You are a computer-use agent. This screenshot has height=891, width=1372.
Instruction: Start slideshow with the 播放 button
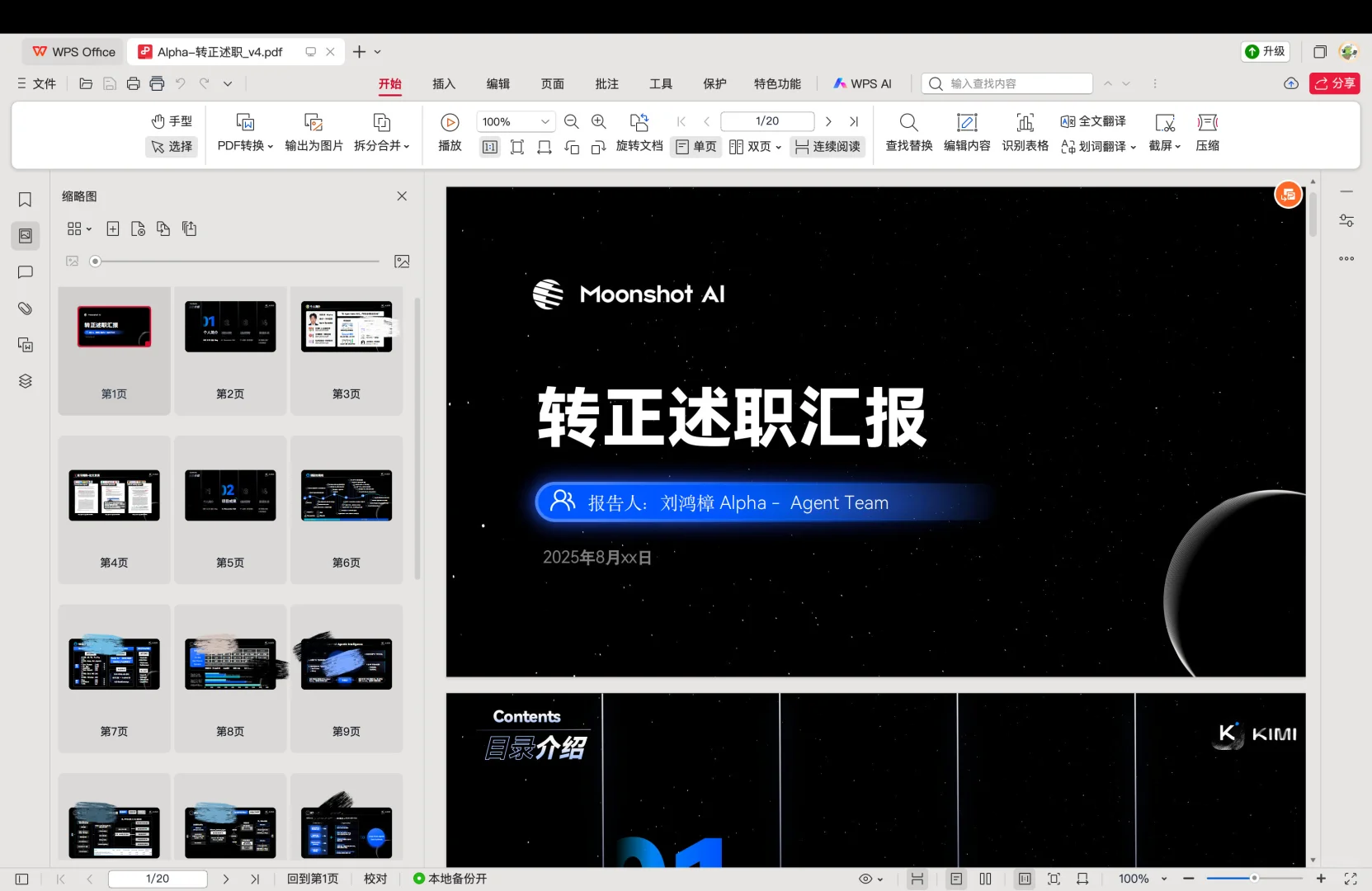[450, 133]
